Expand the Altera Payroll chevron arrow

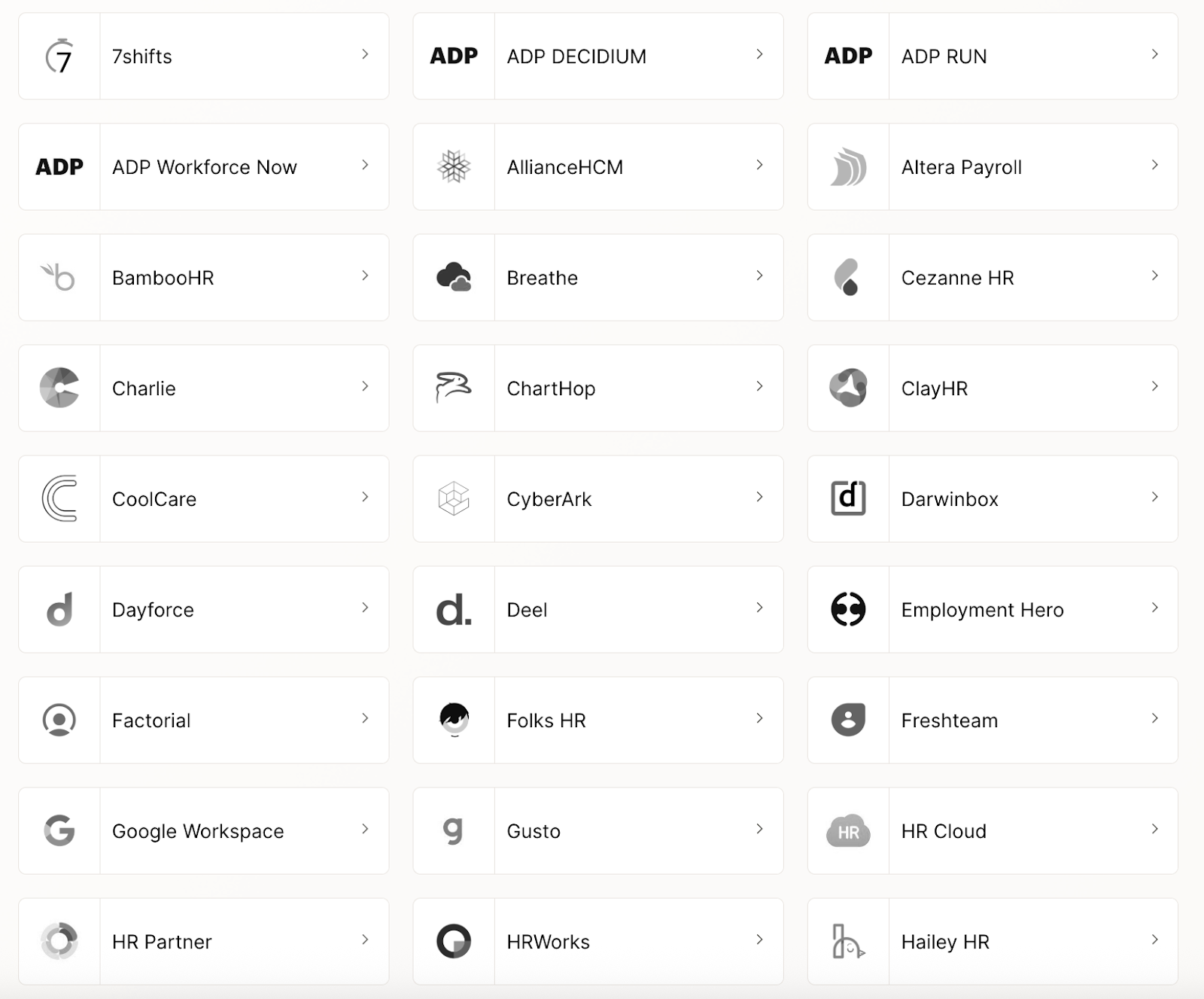tap(1154, 165)
